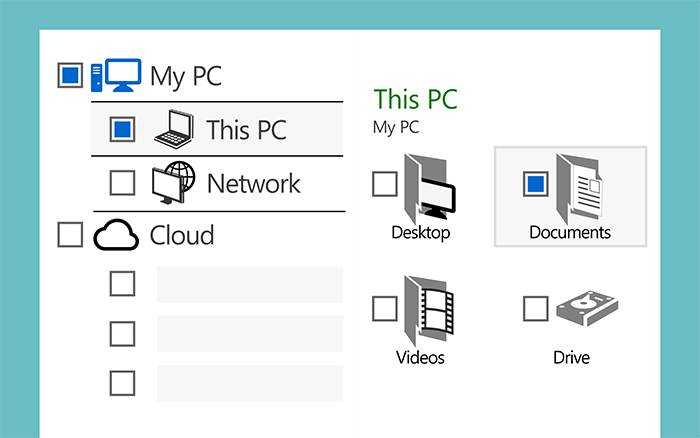Select the Drive hard disk icon

[587, 308]
